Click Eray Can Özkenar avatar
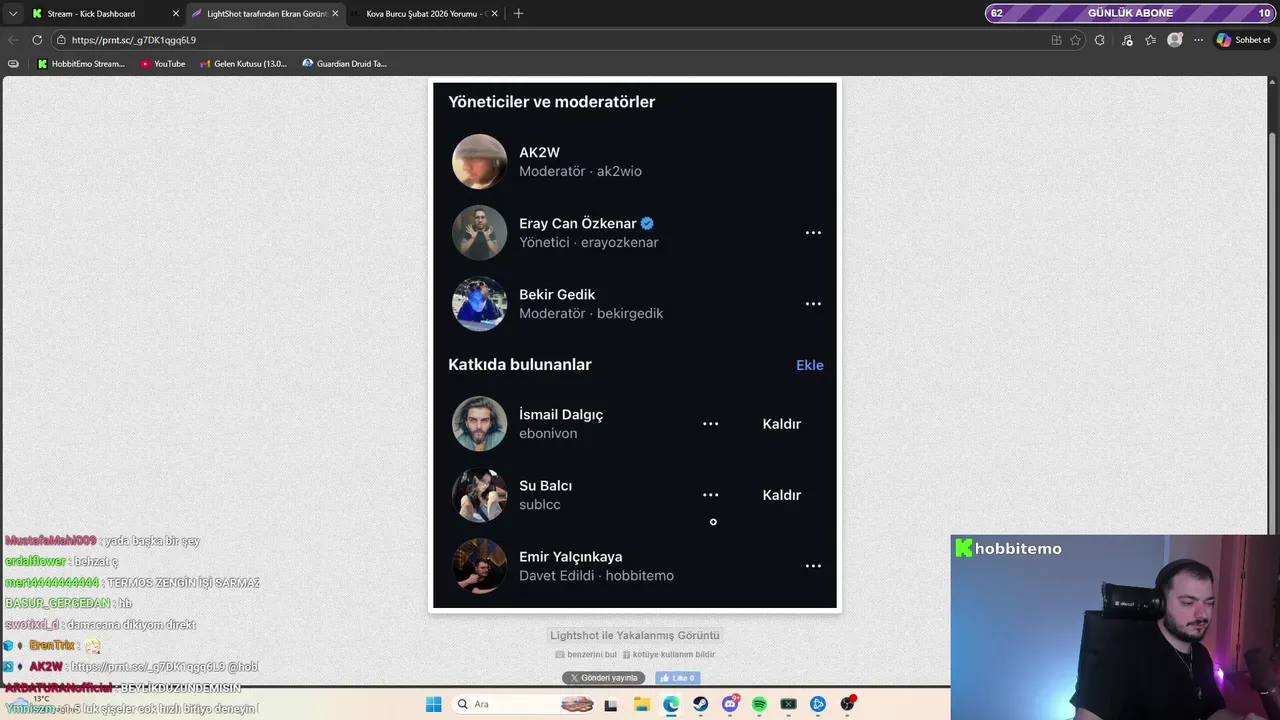This screenshot has height=720, width=1280. (479, 233)
